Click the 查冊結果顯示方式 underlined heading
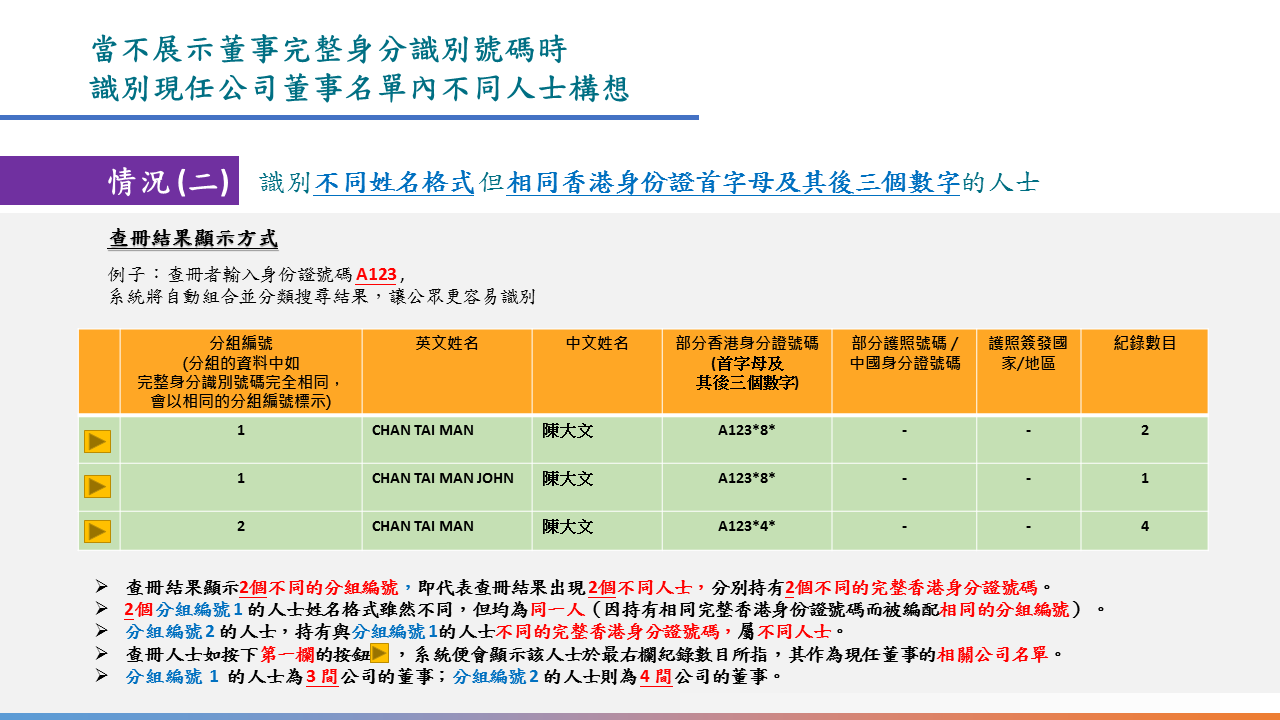 pyautogui.click(x=192, y=239)
